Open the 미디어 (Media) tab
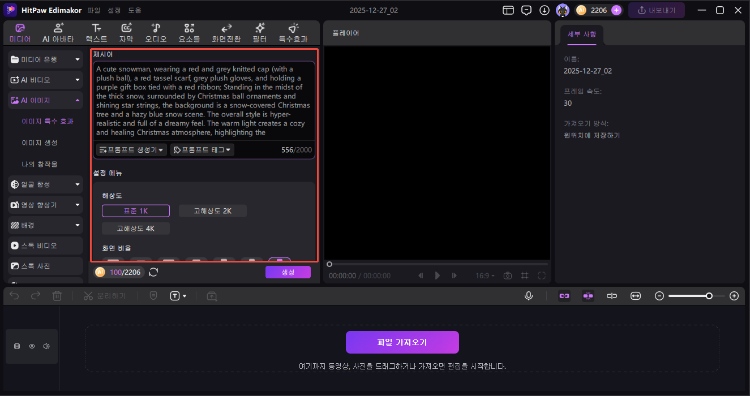The width and height of the screenshot is (750, 396). tap(20, 33)
